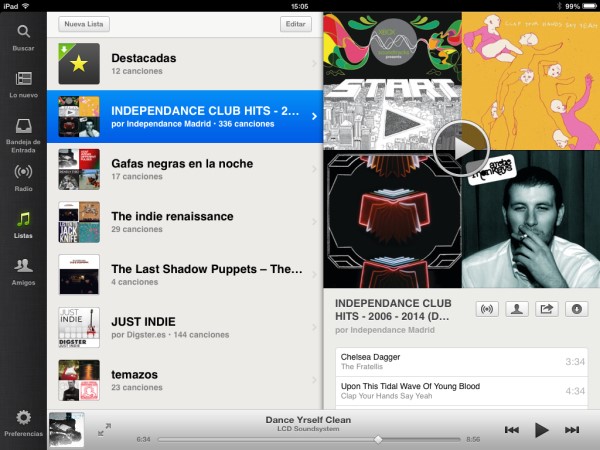Play Chelsea Dagger by The Fratellis

tap(461, 362)
